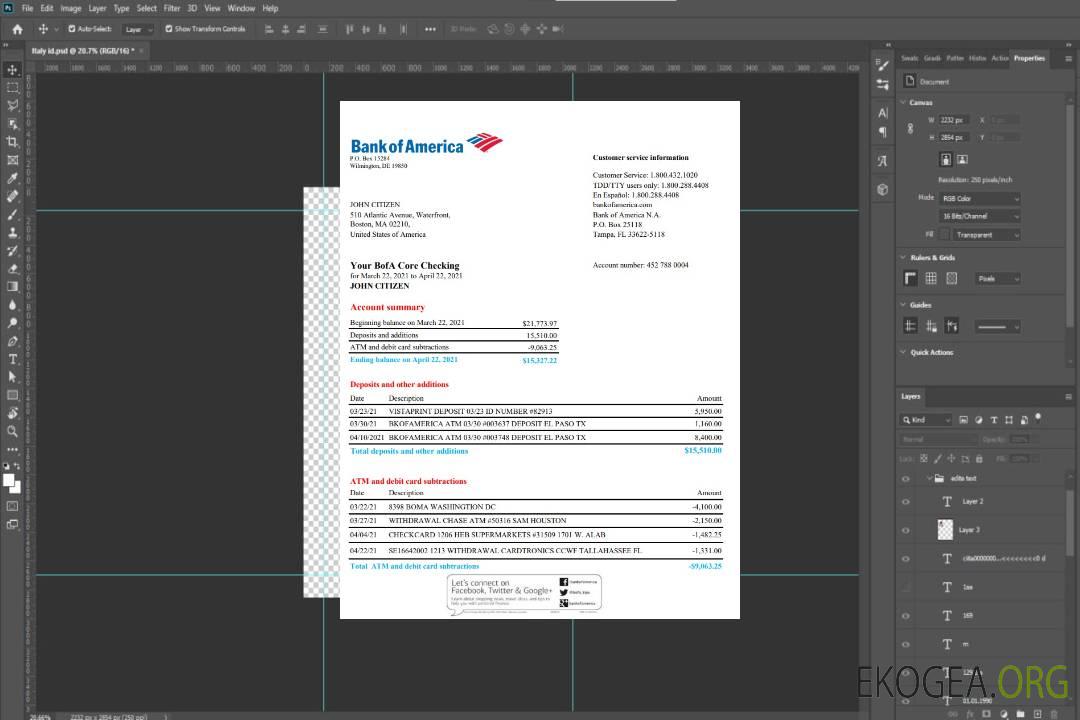Click the foreground color swatch
Viewport: 1080px width, 720px height.
click(x=9, y=481)
